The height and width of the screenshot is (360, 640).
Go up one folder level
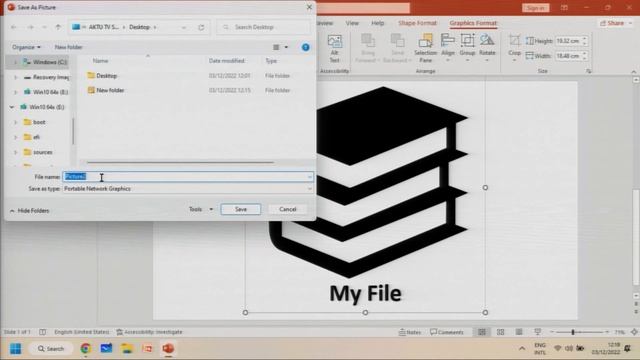pyautogui.click(x=58, y=27)
